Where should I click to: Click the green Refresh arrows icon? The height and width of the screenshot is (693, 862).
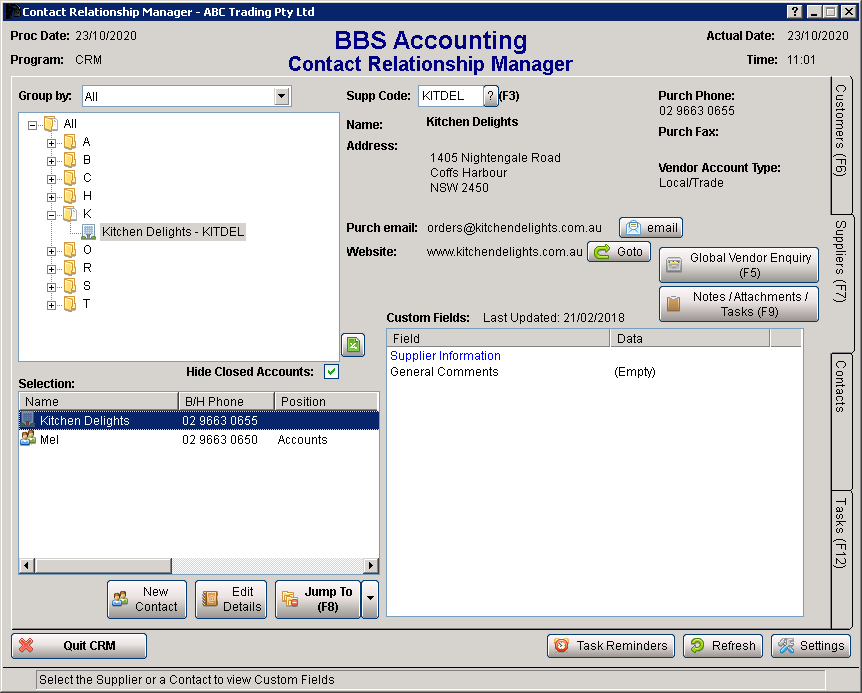pyautogui.click(x=699, y=646)
